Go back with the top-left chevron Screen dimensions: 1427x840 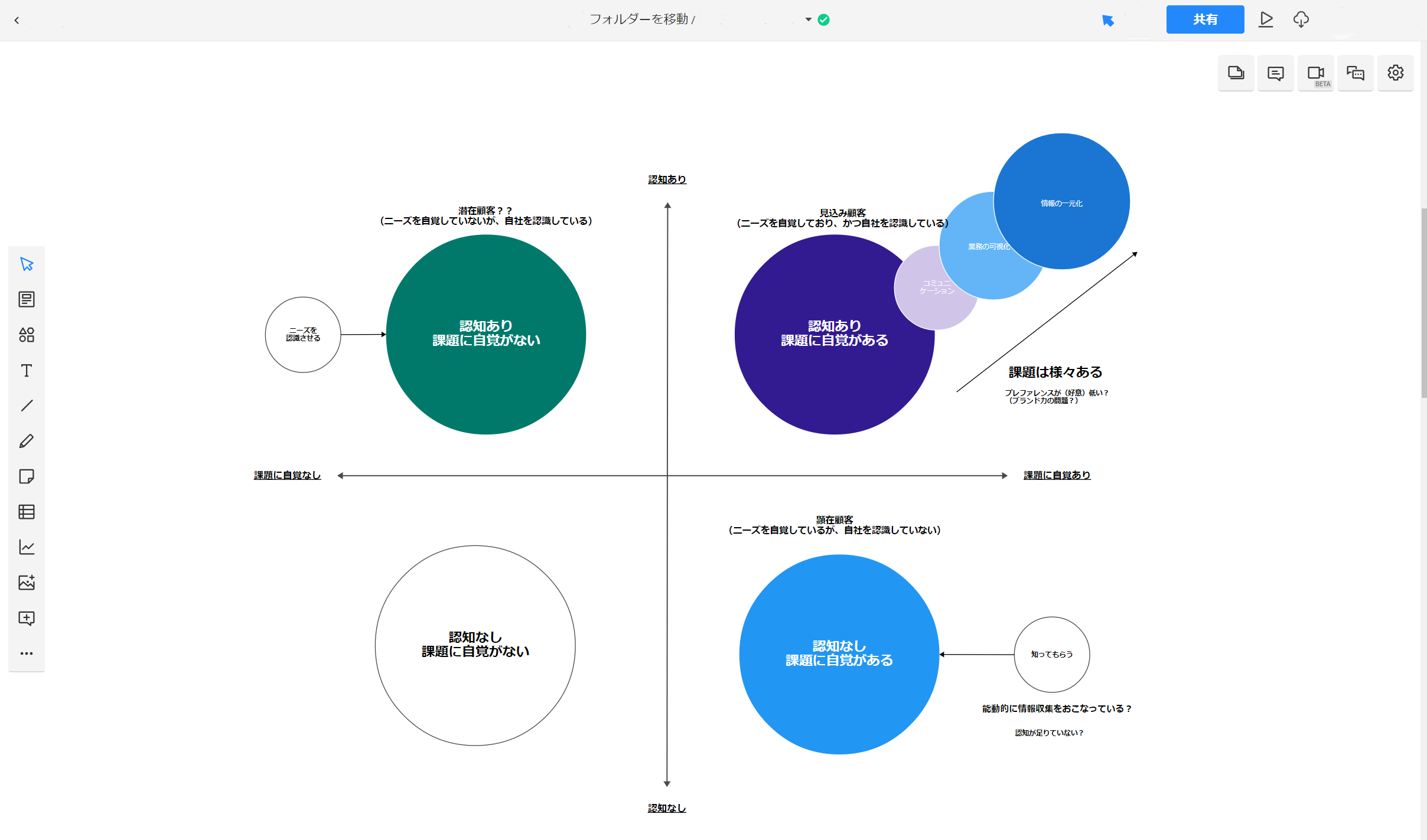[17, 20]
